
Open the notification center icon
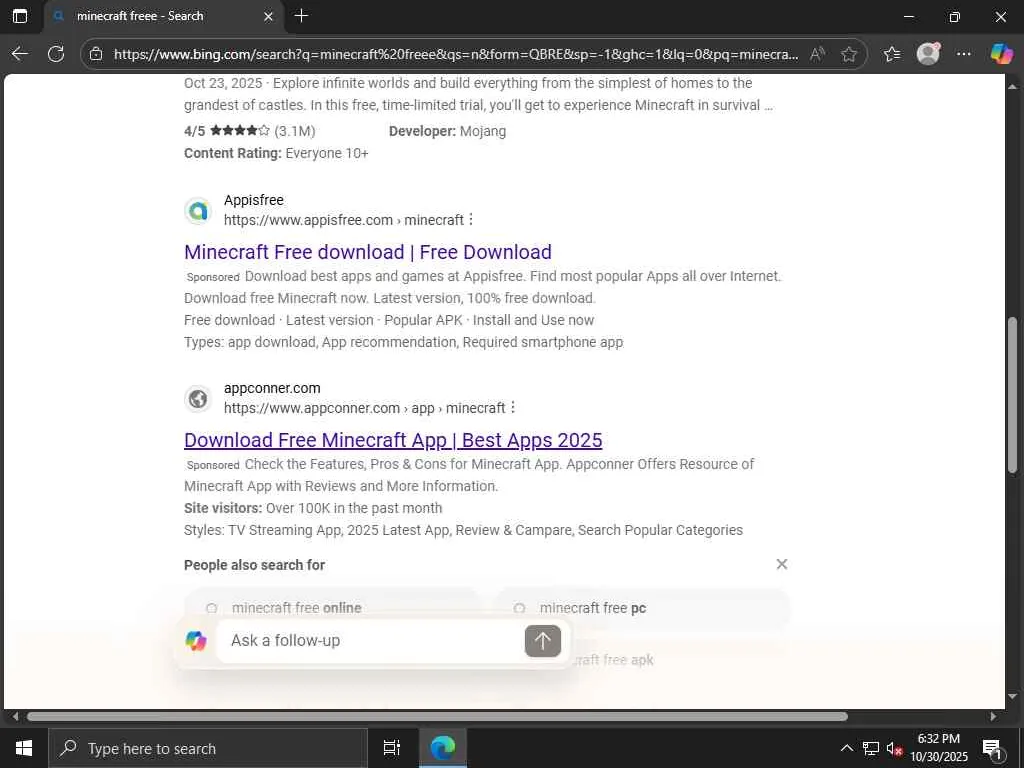pos(992,748)
